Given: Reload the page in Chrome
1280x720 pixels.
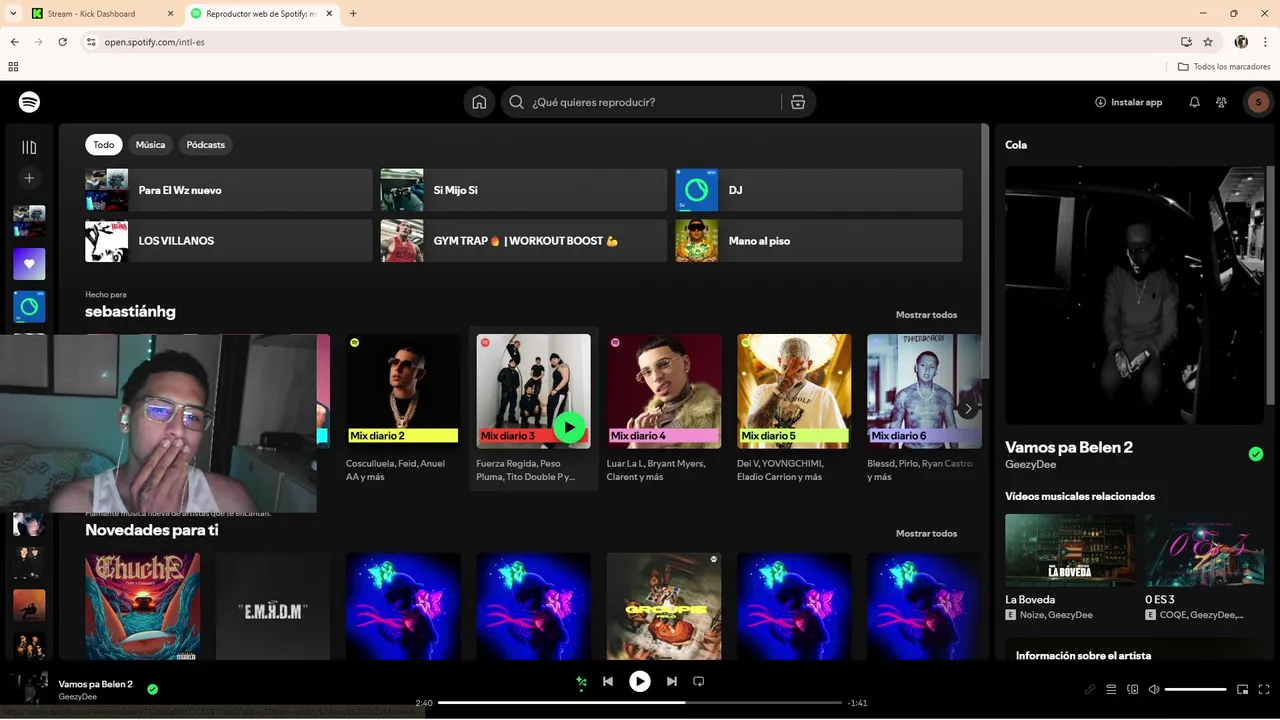Looking at the screenshot, I should pyautogui.click(x=62, y=42).
